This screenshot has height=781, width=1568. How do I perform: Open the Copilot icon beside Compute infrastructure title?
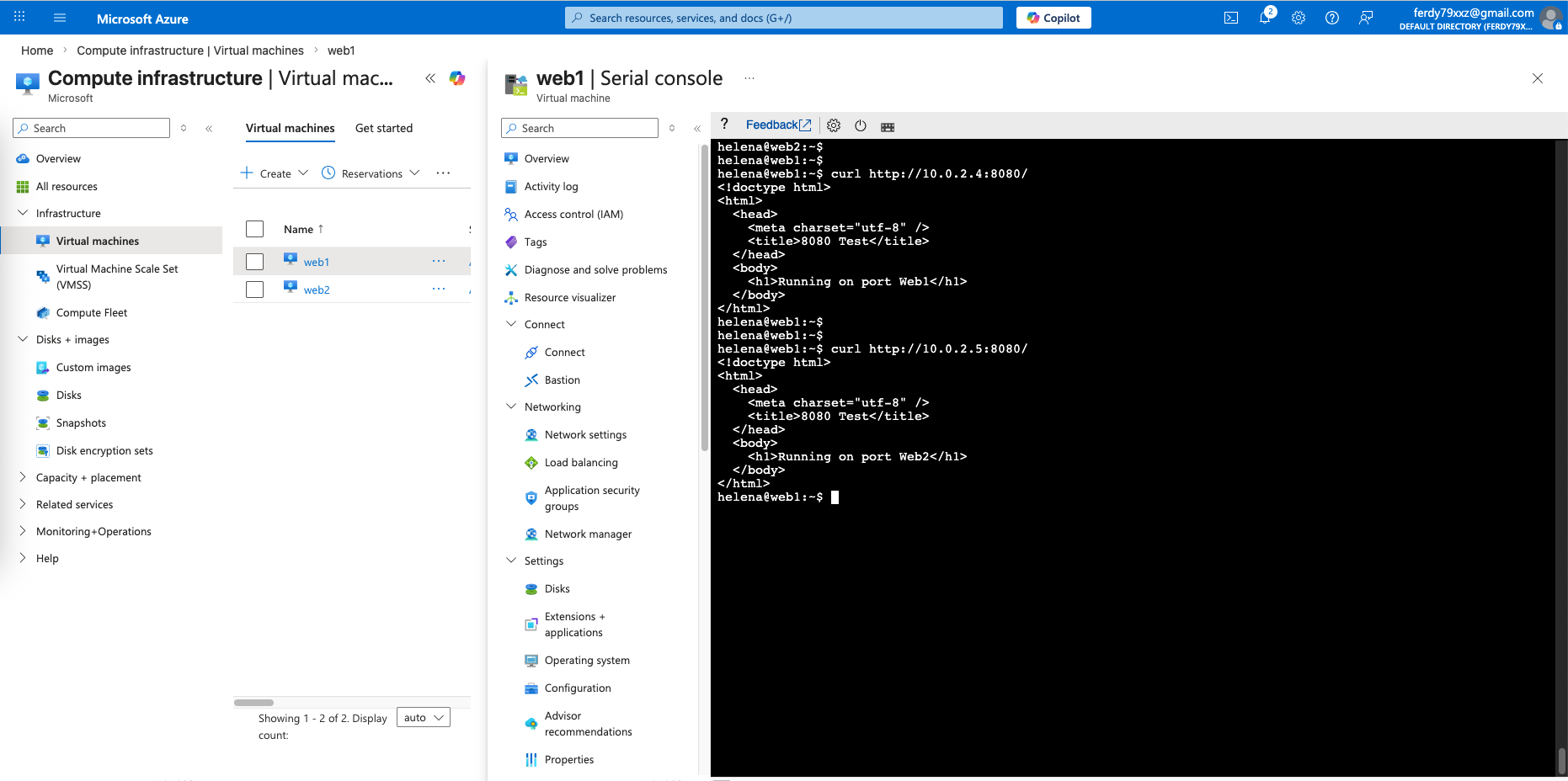click(457, 78)
